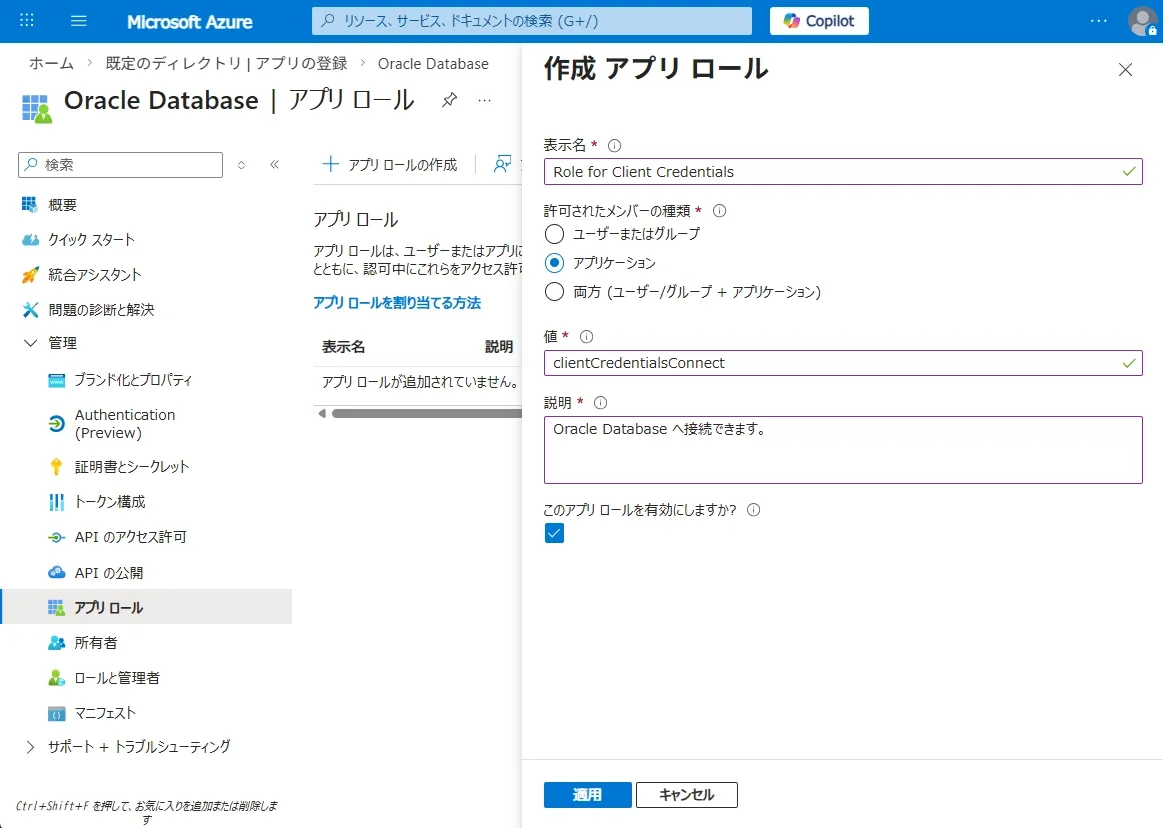Pin the Oracle Database アプリ ロール blade
1163x828 pixels.
tap(448, 100)
